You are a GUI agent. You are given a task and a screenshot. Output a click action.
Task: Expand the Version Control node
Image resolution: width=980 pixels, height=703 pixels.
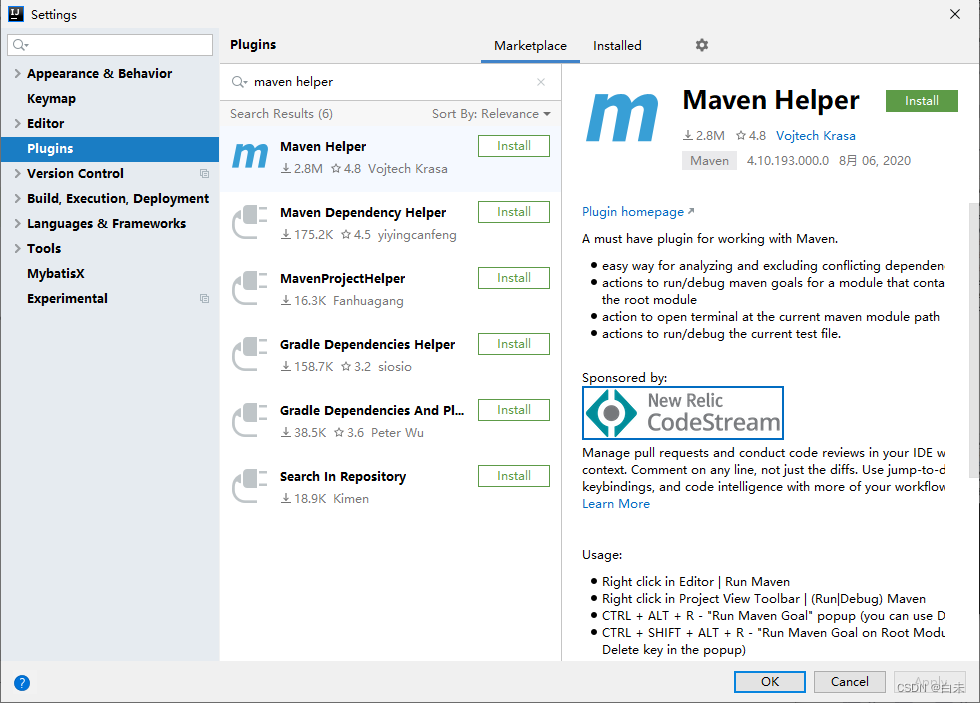click(18, 174)
